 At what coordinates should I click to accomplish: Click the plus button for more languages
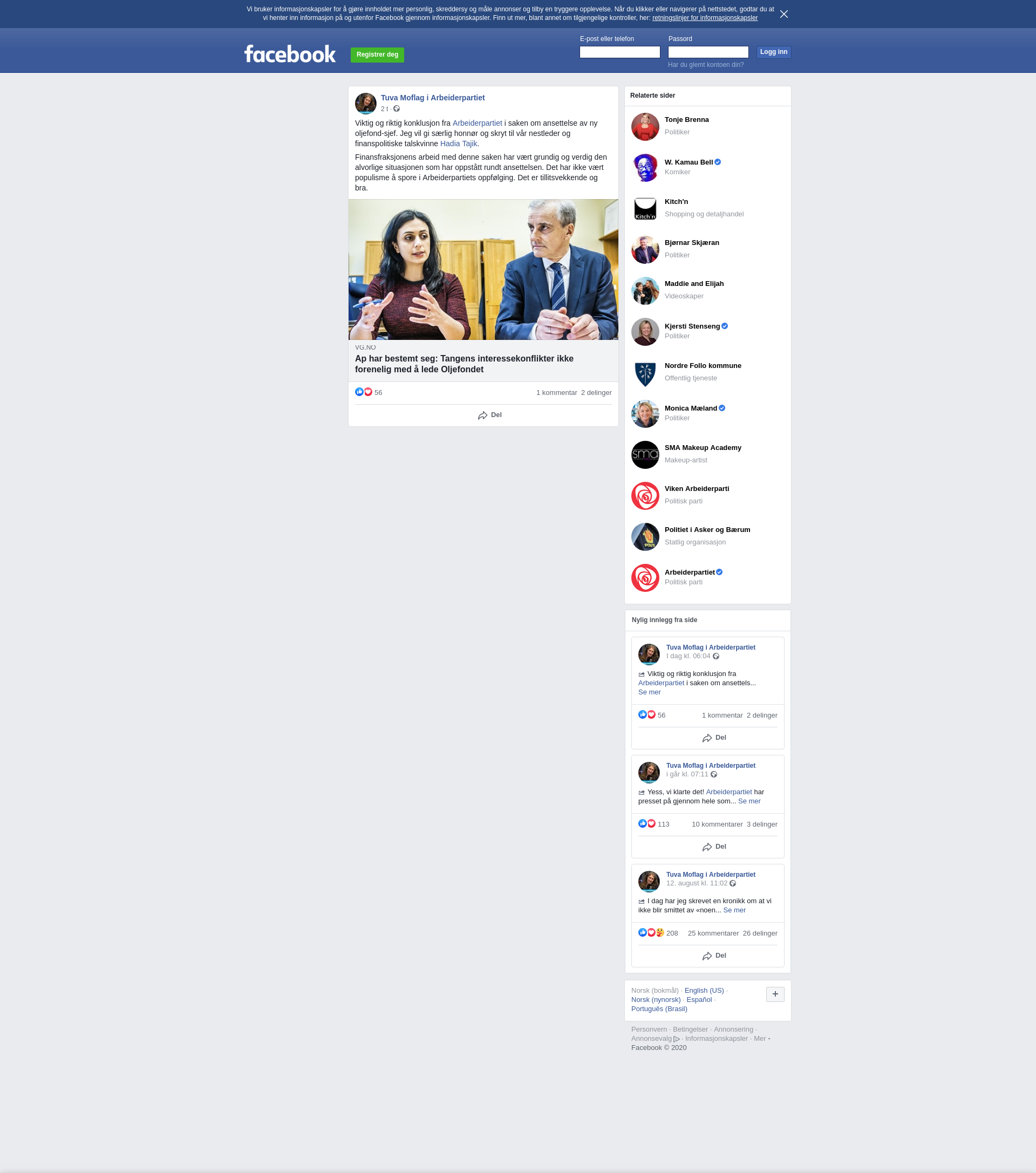(774, 994)
